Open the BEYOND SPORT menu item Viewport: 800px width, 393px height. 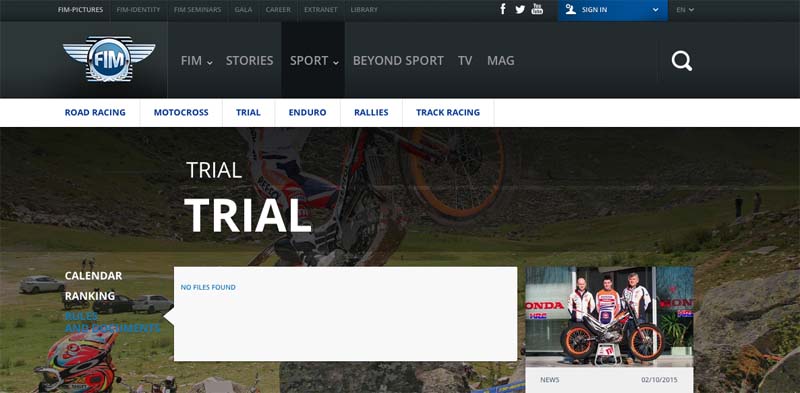pyautogui.click(x=398, y=61)
